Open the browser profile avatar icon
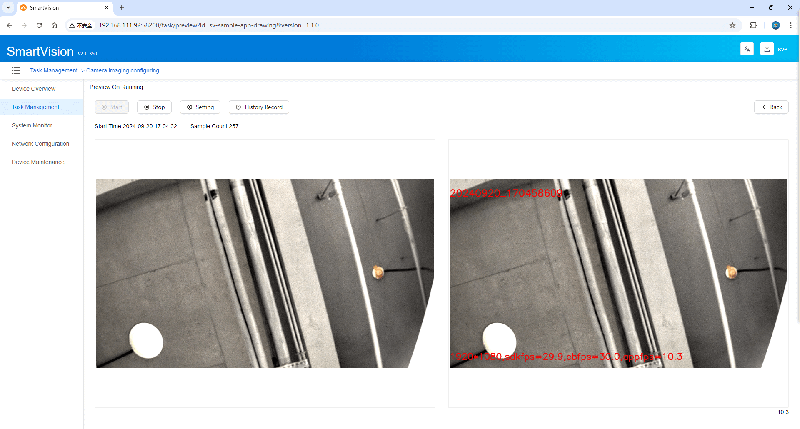 [x=776, y=25]
